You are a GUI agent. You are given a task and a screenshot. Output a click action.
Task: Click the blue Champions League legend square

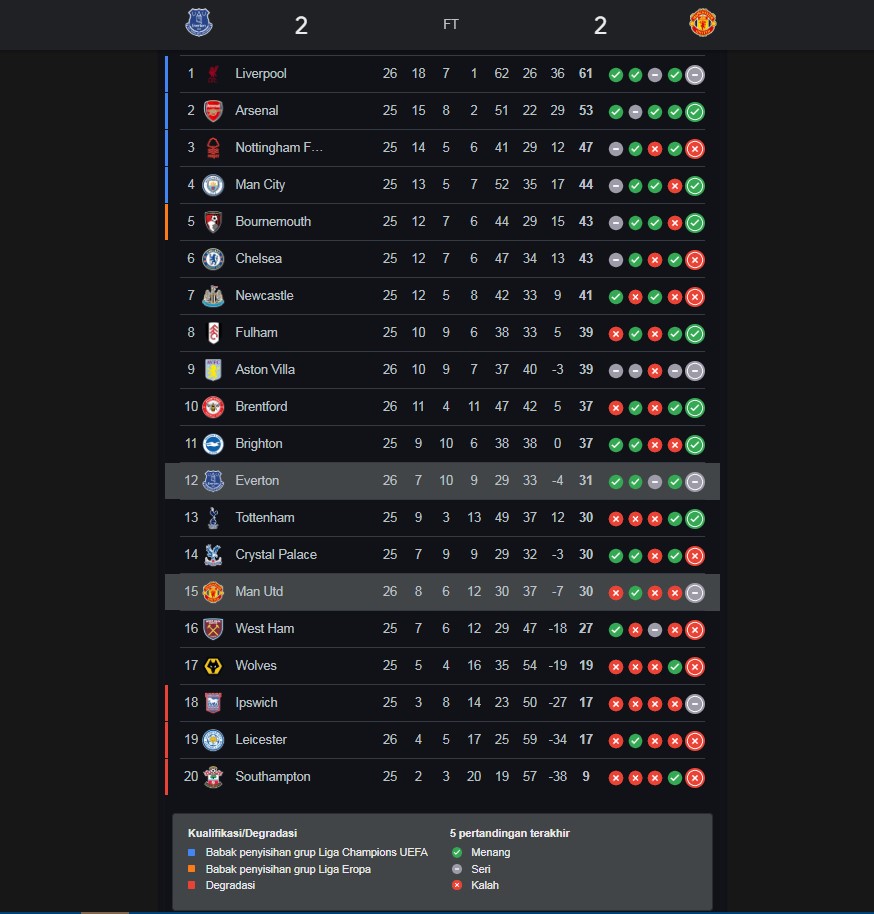click(x=191, y=853)
